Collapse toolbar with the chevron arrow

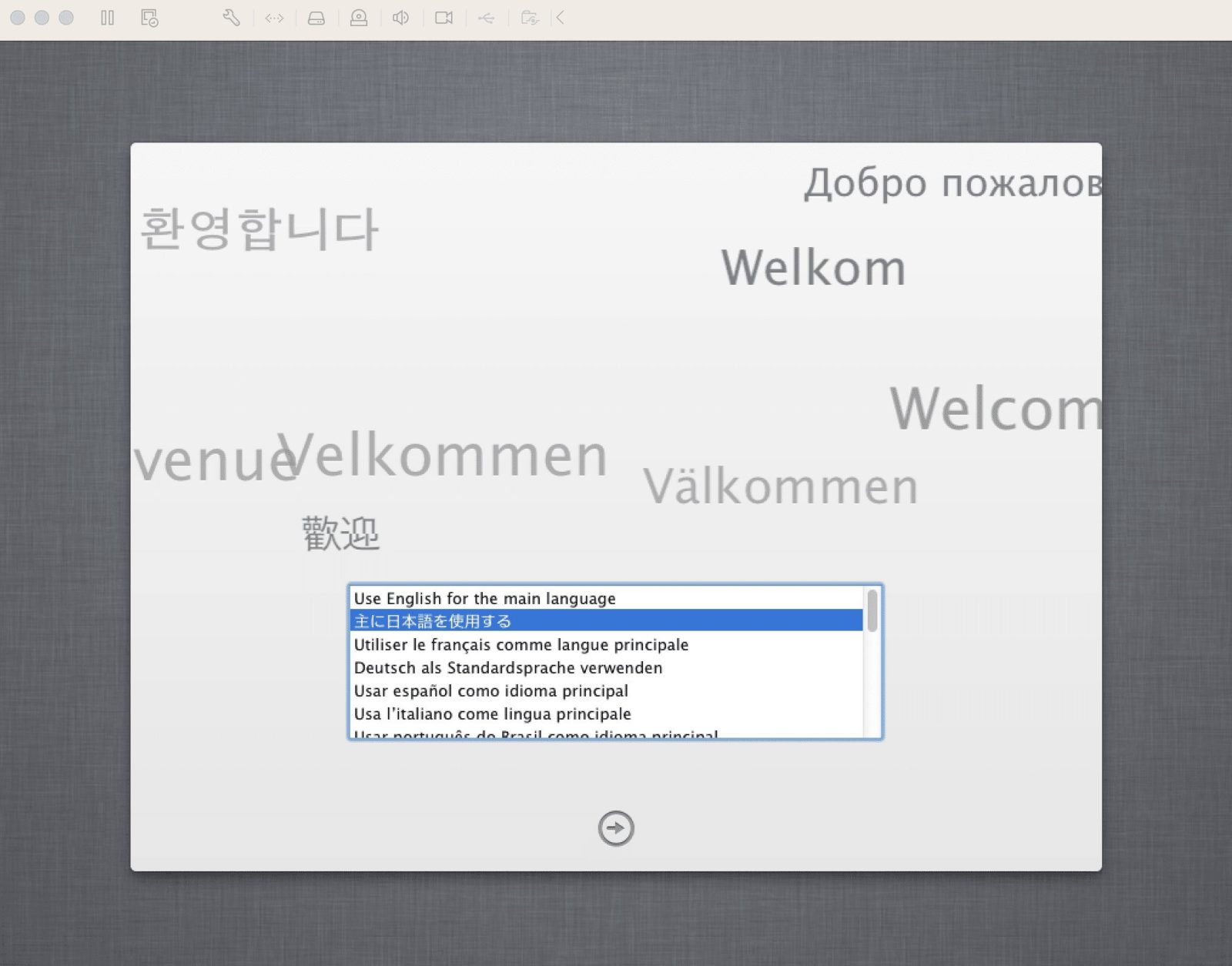[561, 18]
